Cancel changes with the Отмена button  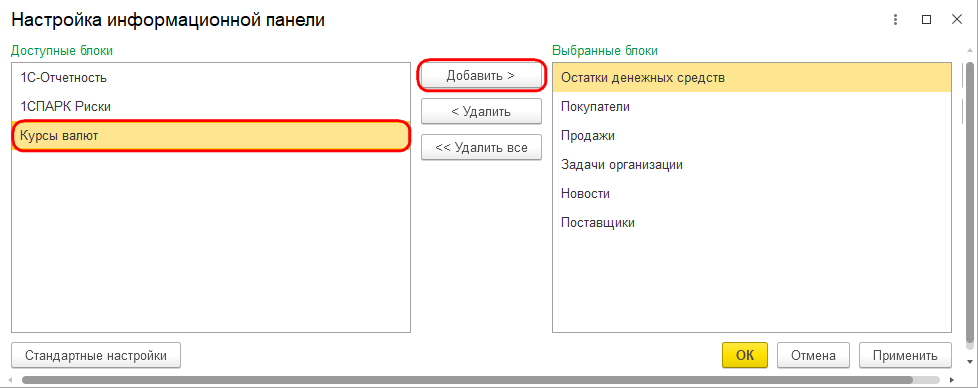(813, 356)
